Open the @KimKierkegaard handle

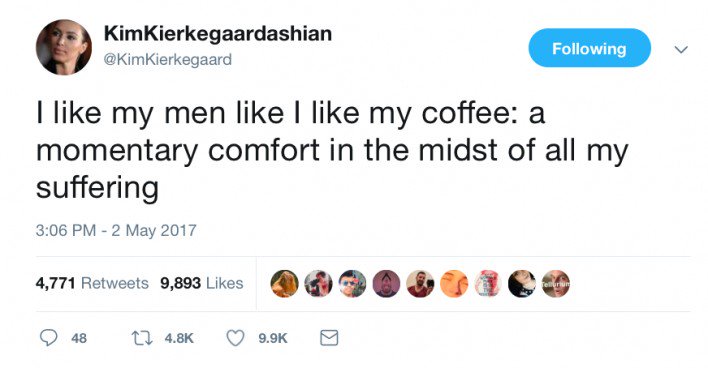tap(168, 59)
